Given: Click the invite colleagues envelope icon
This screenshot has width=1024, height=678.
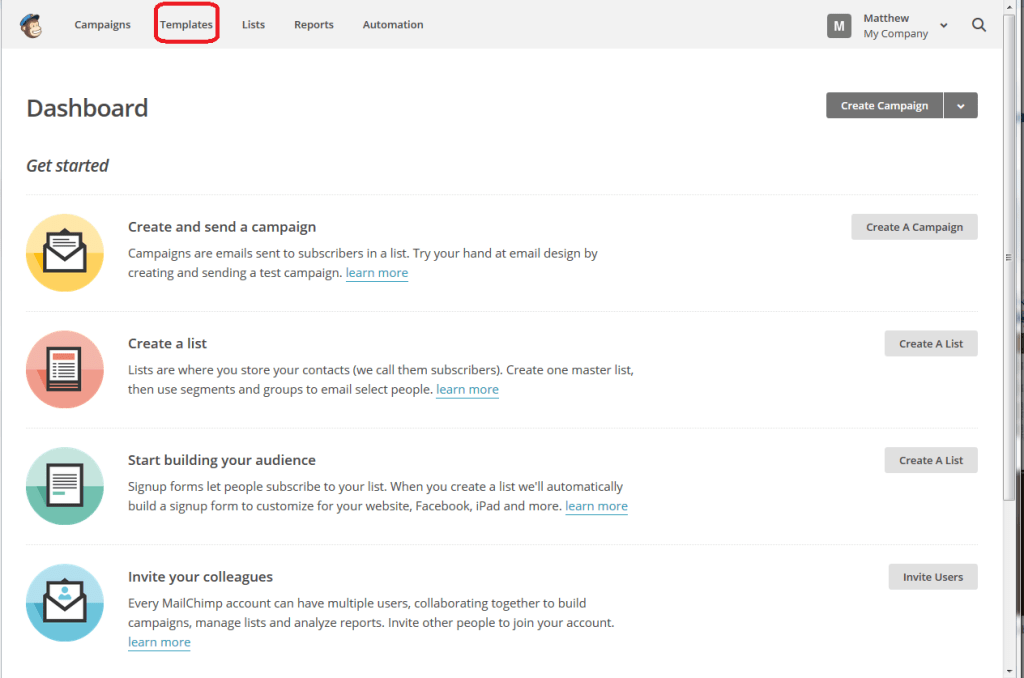Looking at the screenshot, I should 64,603.
